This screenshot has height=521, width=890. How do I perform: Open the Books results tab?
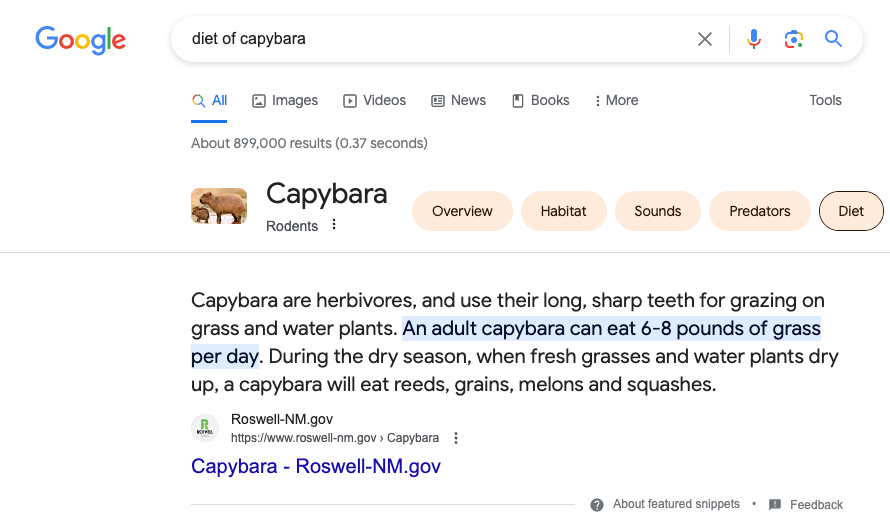[x=540, y=100]
